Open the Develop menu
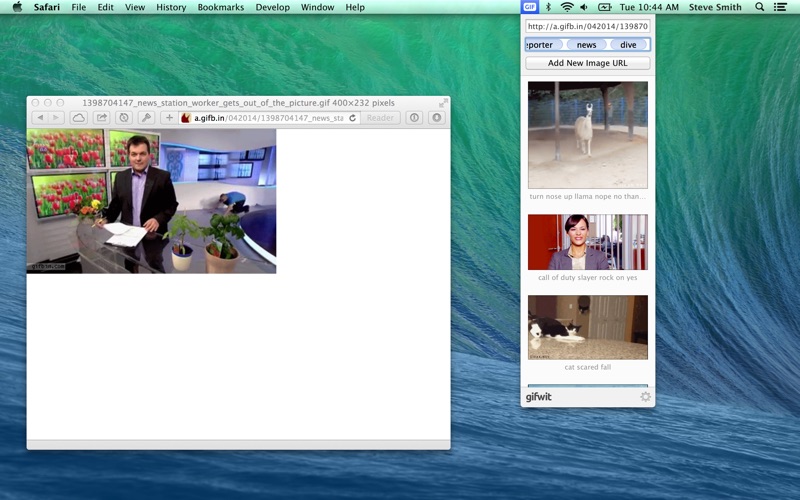Viewport: 800px width, 500px height. (x=272, y=7)
